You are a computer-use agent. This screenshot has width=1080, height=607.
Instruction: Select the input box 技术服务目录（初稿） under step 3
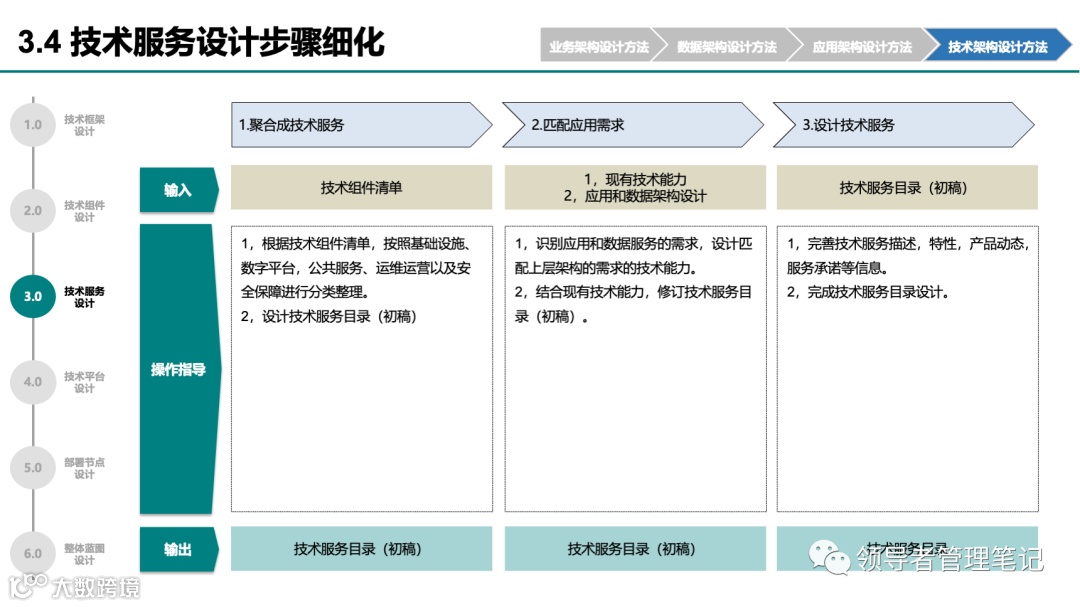(907, 187)
